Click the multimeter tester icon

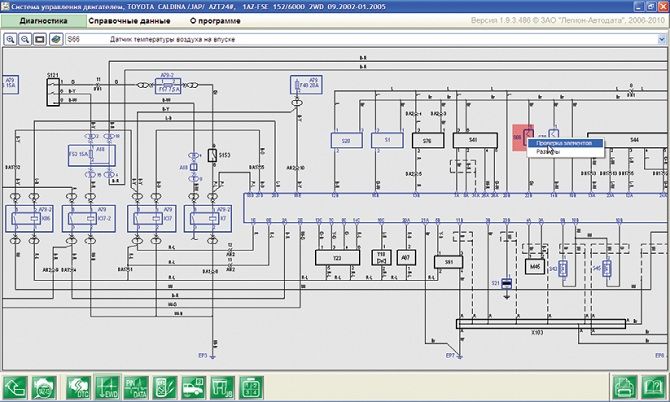165,387
